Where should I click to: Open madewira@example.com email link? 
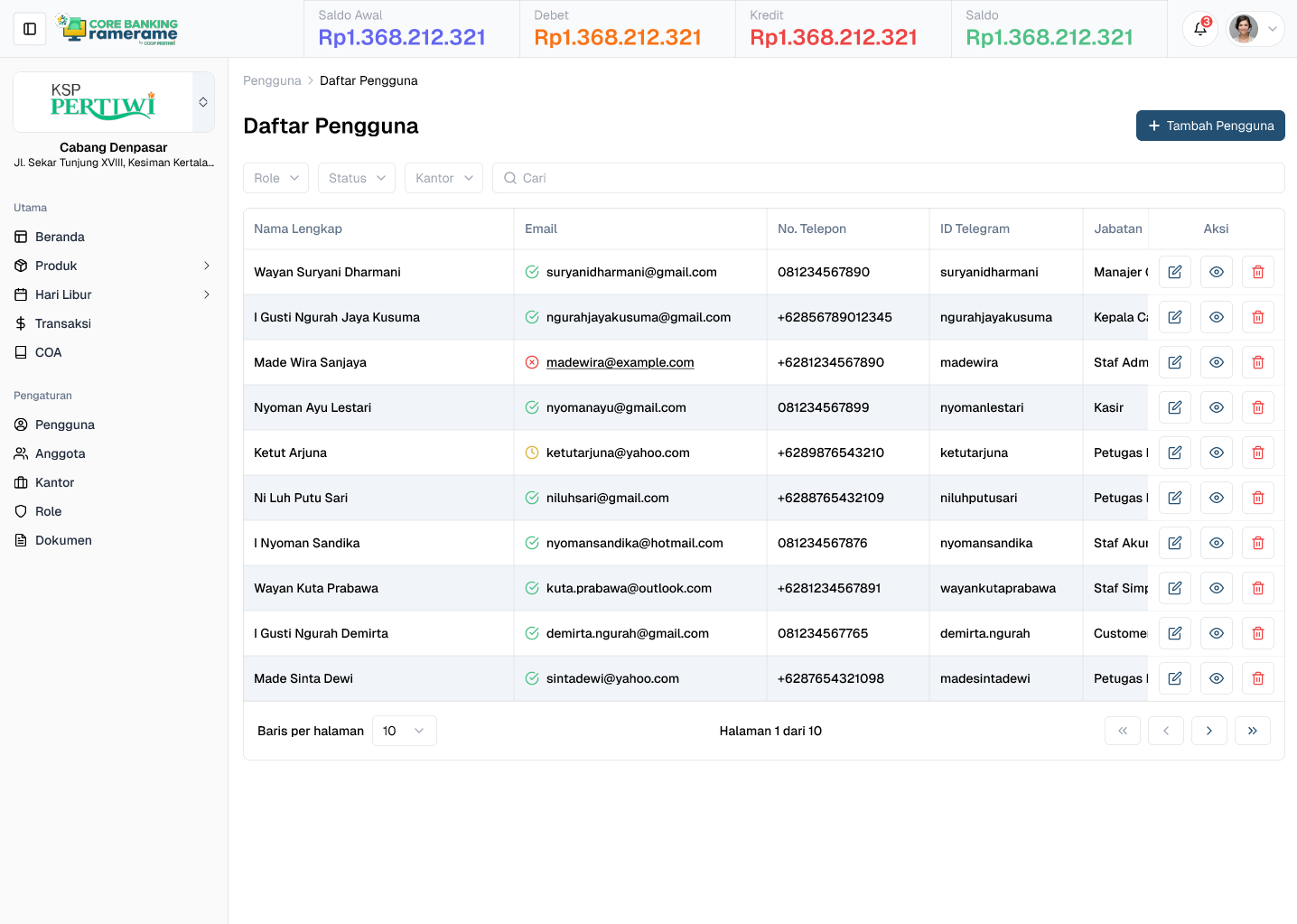click(620, 362)
